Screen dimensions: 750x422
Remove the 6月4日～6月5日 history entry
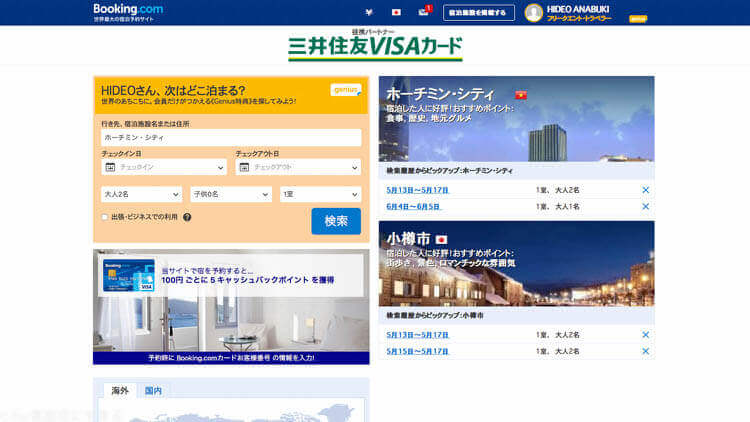(x=645, y=207)
